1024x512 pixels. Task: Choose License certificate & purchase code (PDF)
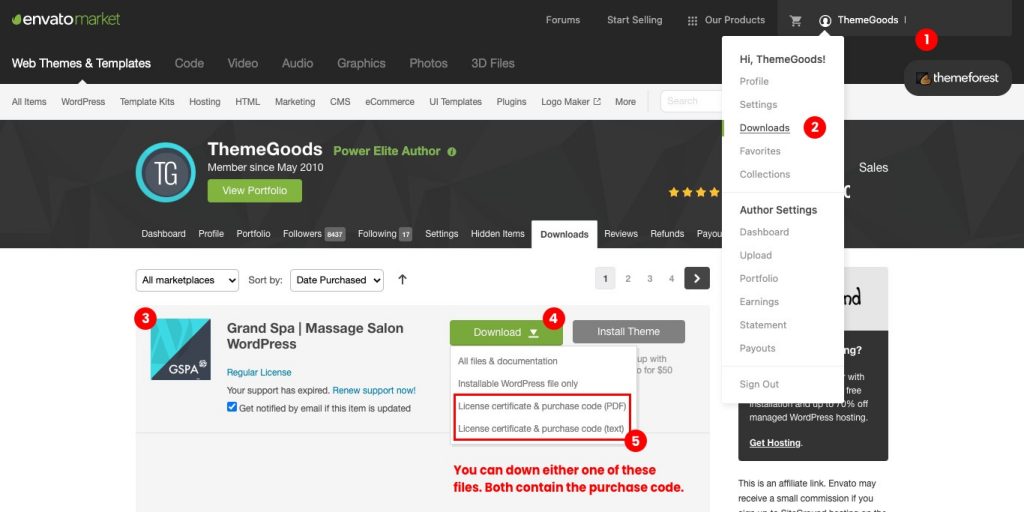[x=542, y=406]
